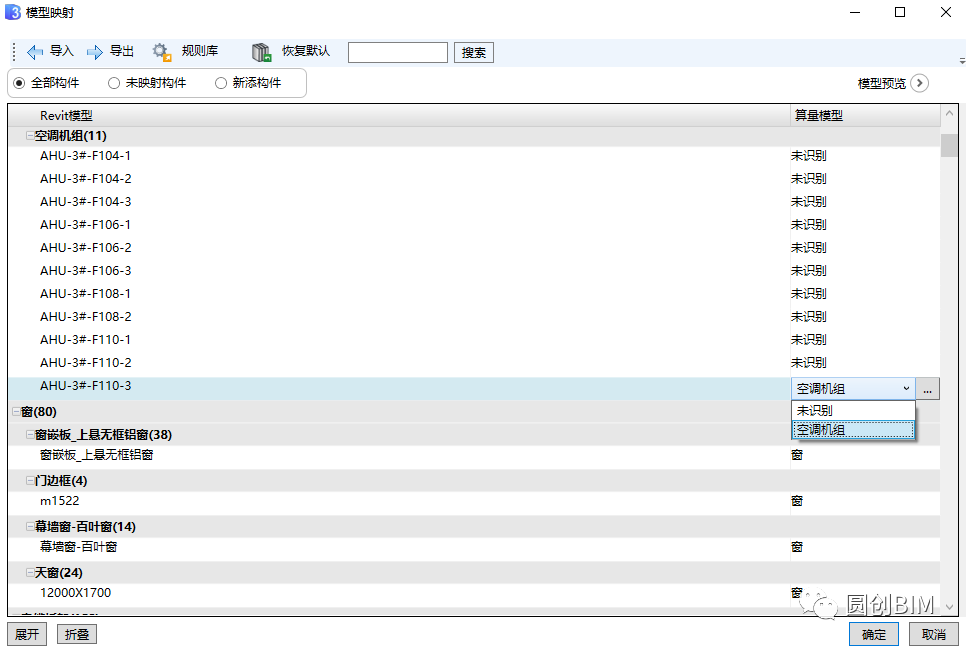Maximize the 模型映射 window
The height and width of the screenshot is (648, 966).
pyautogui.click(x=900, y=12)
